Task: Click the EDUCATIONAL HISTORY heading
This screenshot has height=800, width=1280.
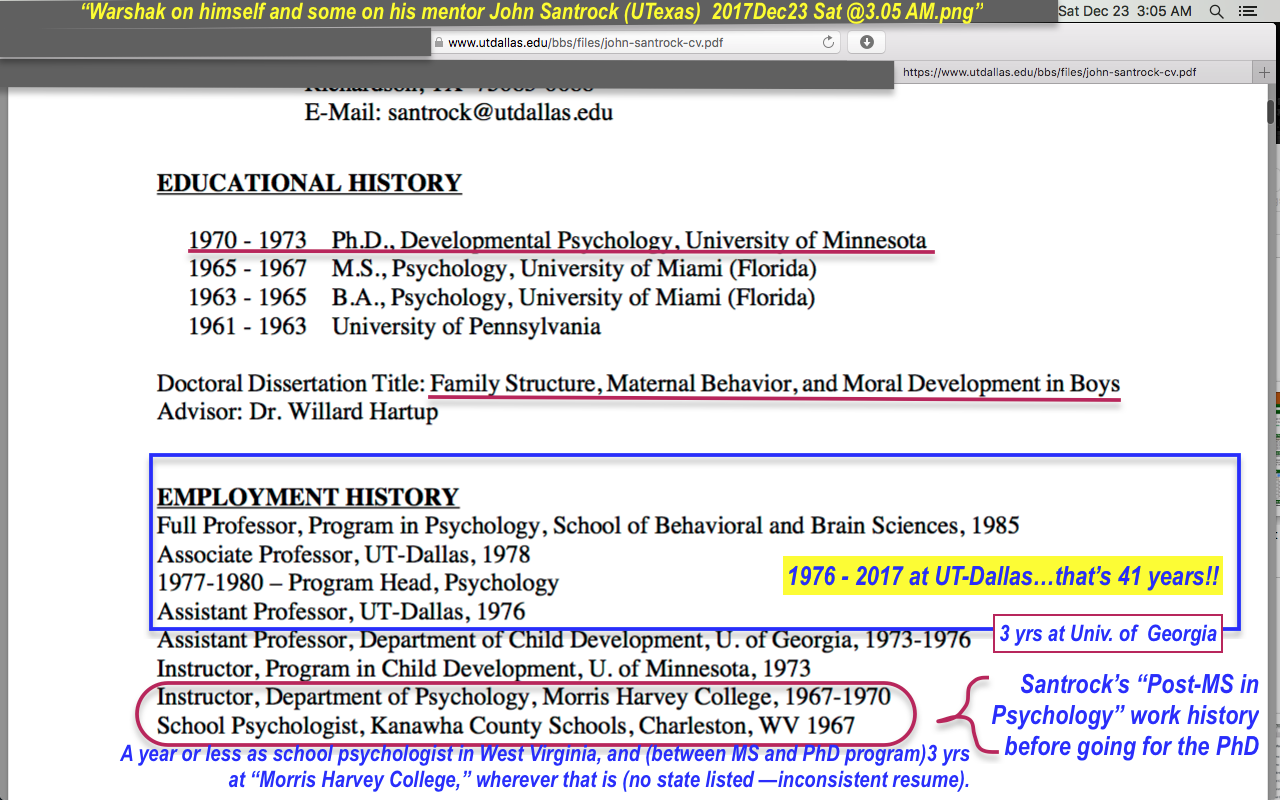Action: tap(309, 184)
